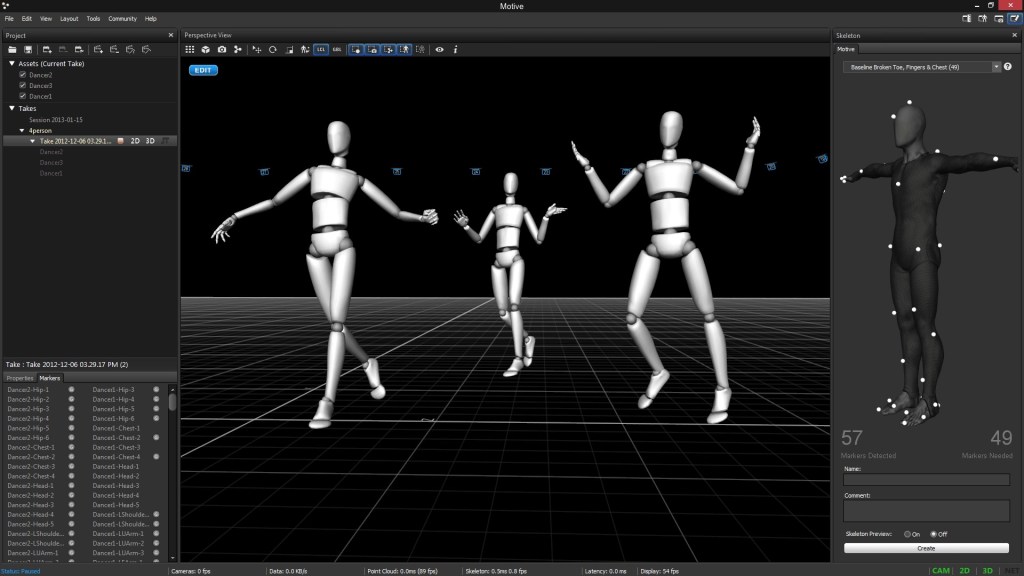This screenshot has width=1024, height=576.
Task: Collapse the Assets (Current Take) section
Action: pos(11,63)
